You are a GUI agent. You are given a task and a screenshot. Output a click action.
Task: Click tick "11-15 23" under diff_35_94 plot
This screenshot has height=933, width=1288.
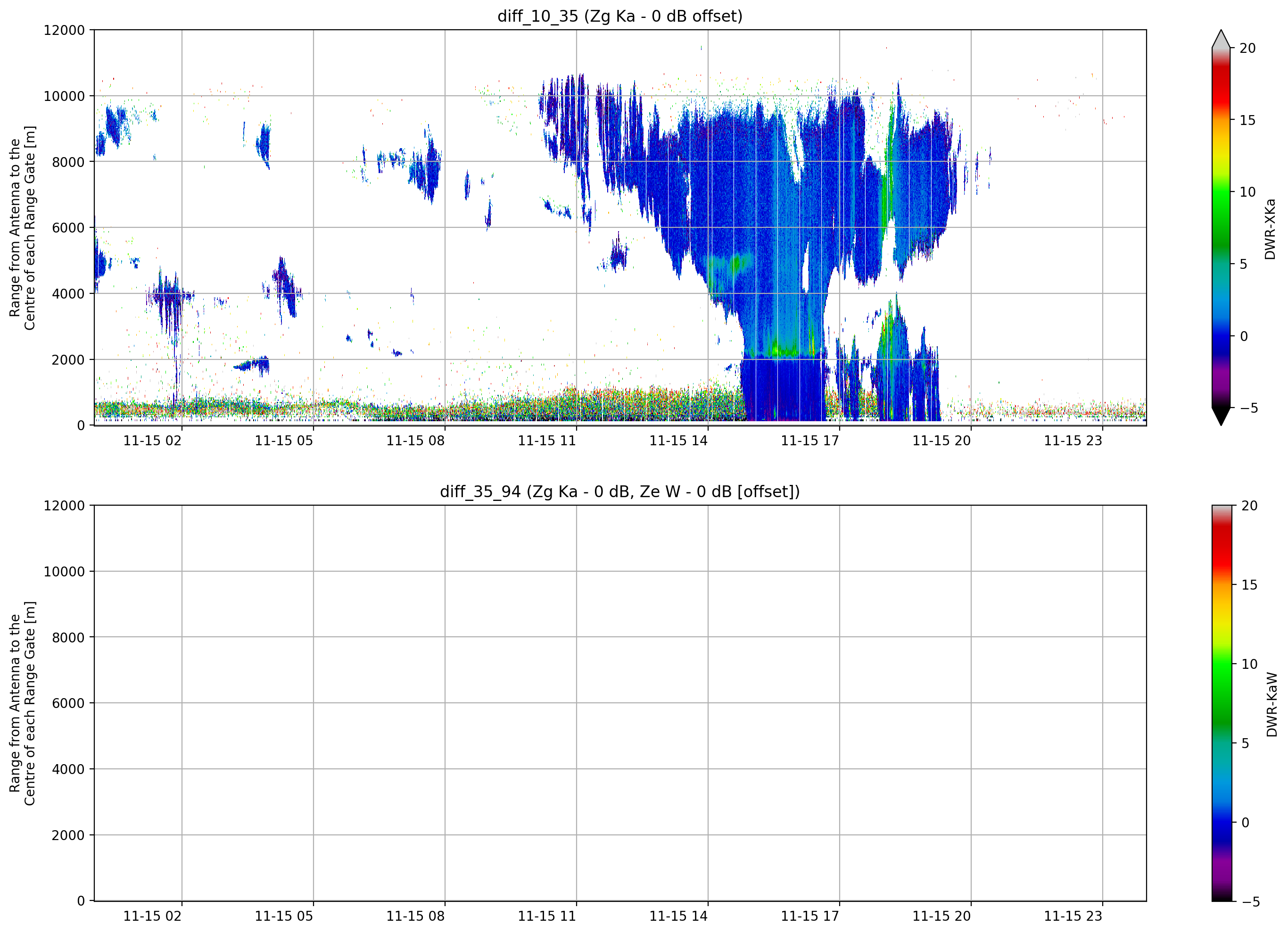coord(1073,916)
